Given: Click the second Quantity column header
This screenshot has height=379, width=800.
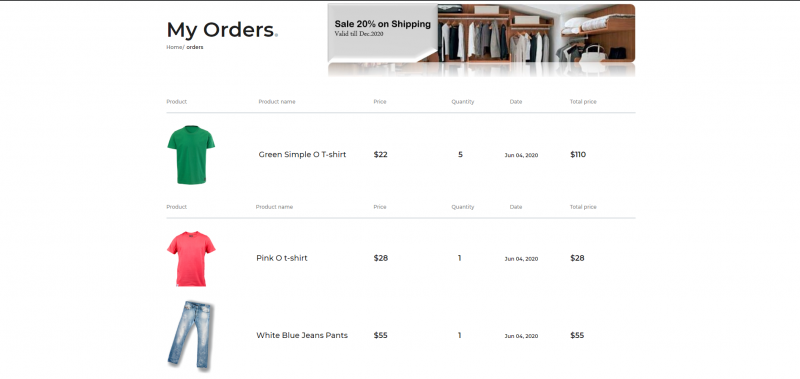Looking at the screenshot, I should pos(463,207).
